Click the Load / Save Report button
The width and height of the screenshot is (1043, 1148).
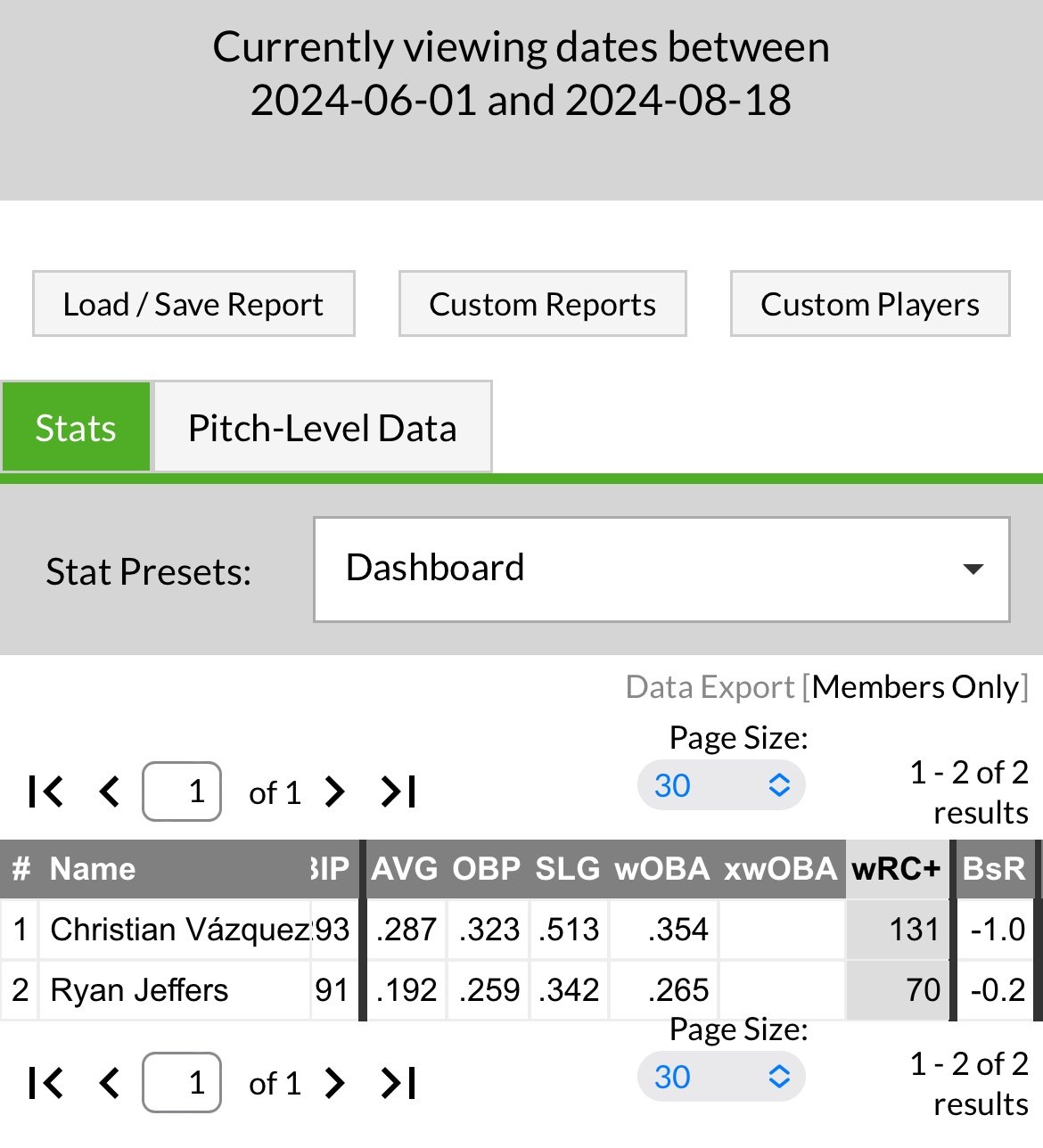pyautogui.click(x=193, y=305)
